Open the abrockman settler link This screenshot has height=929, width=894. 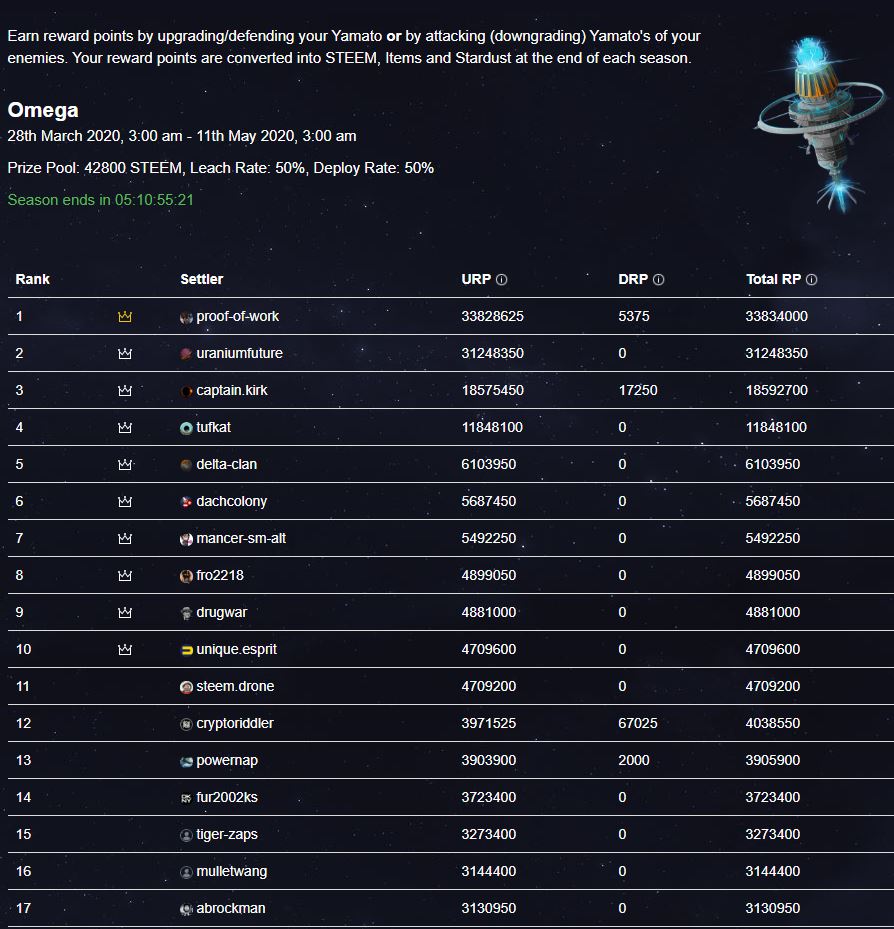coord(231,909)
